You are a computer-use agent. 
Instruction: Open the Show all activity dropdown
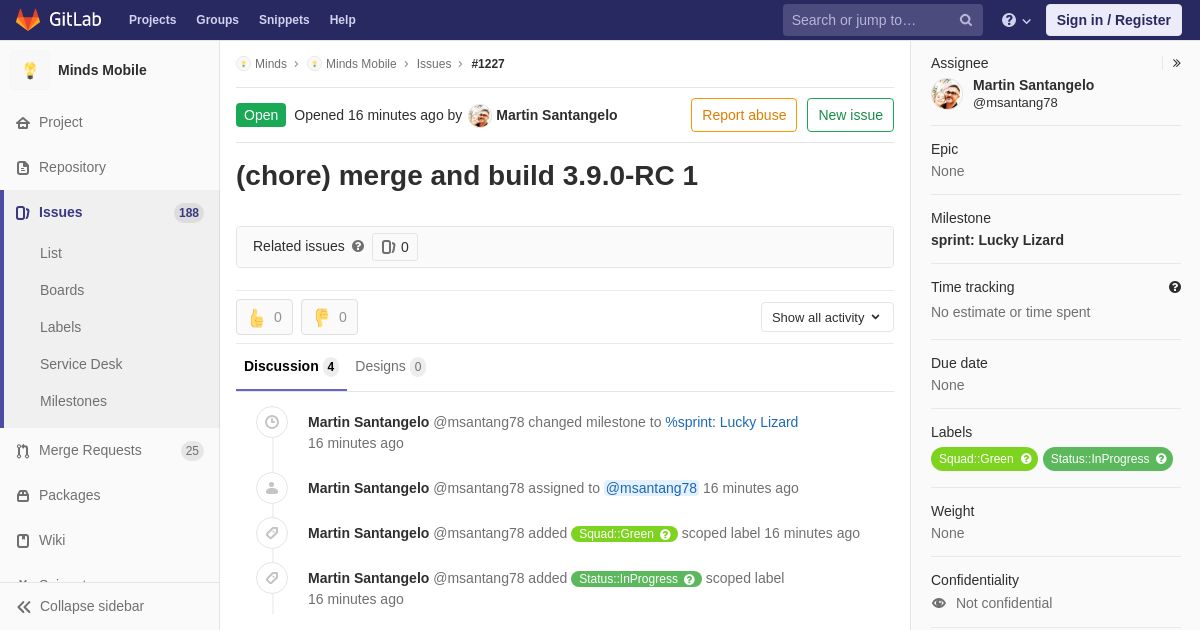(x=827, y=317)
